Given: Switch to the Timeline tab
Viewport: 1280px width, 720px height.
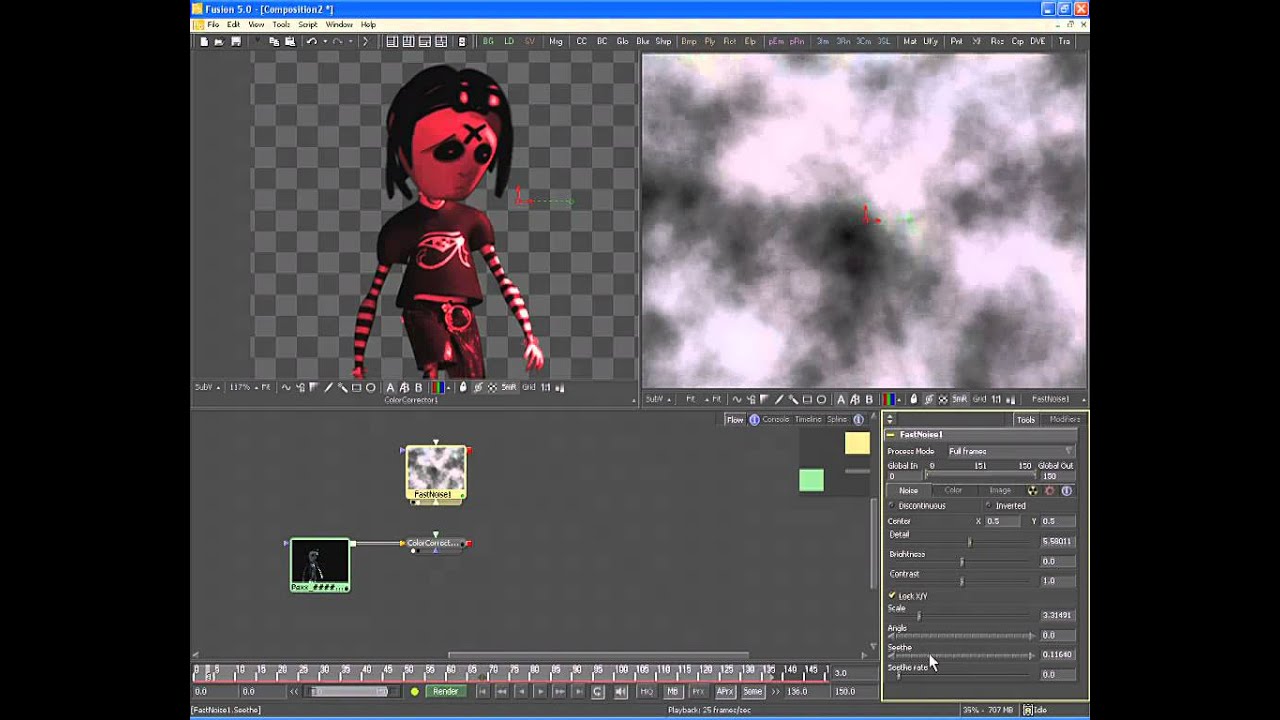Looking at the screenshot, I should pos(808,419).
